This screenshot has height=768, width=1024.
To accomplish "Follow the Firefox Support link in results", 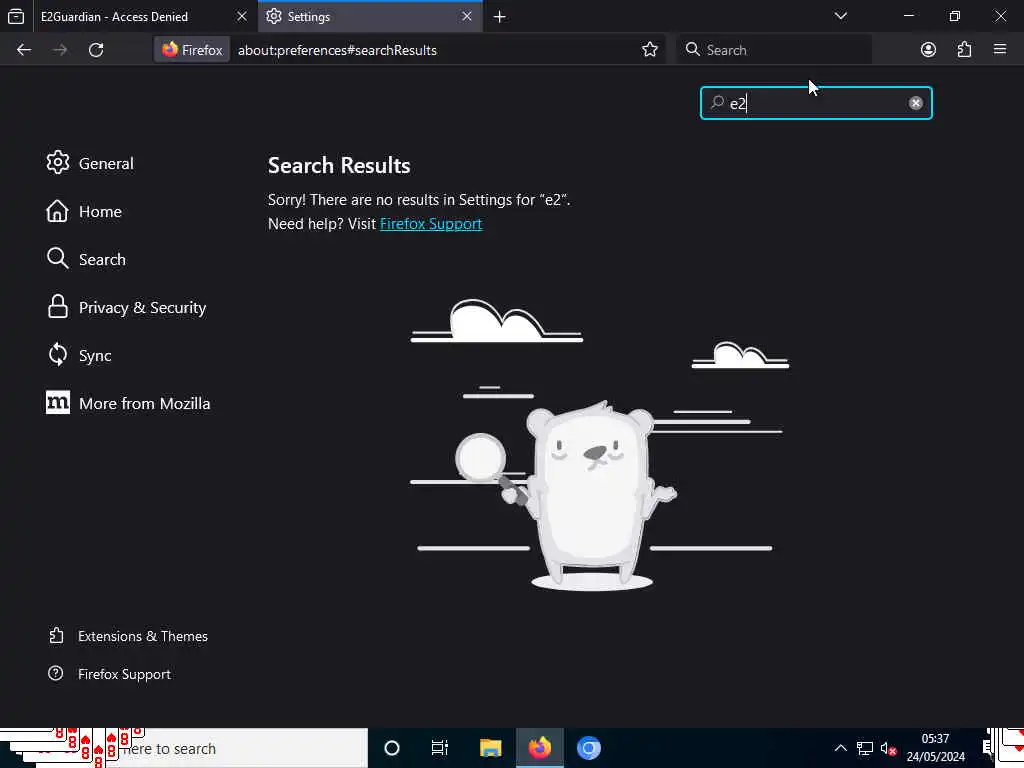I will [x=431, y=224].
